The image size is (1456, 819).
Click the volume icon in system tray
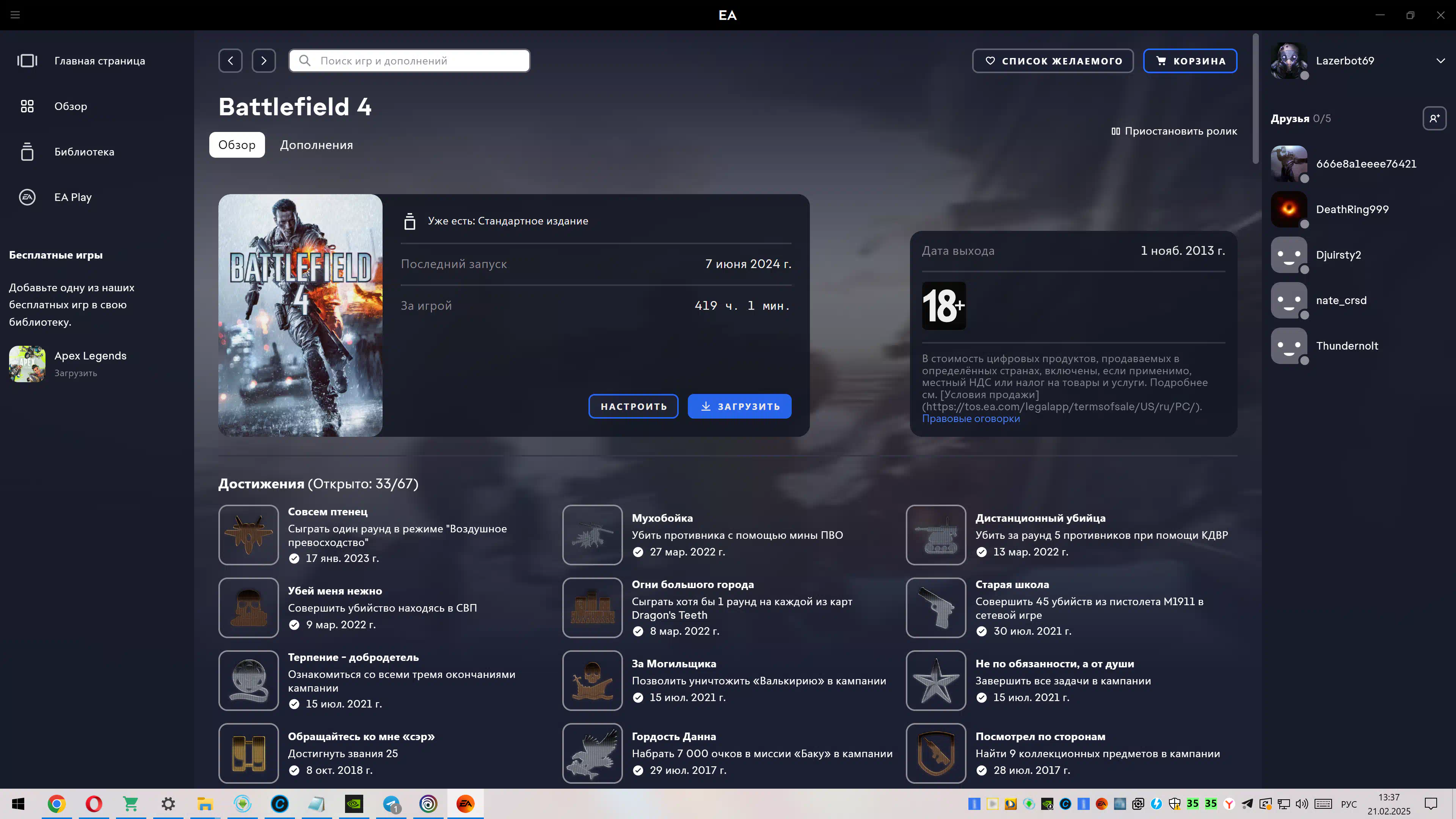pyautogui.click(x=1302, y=804)
